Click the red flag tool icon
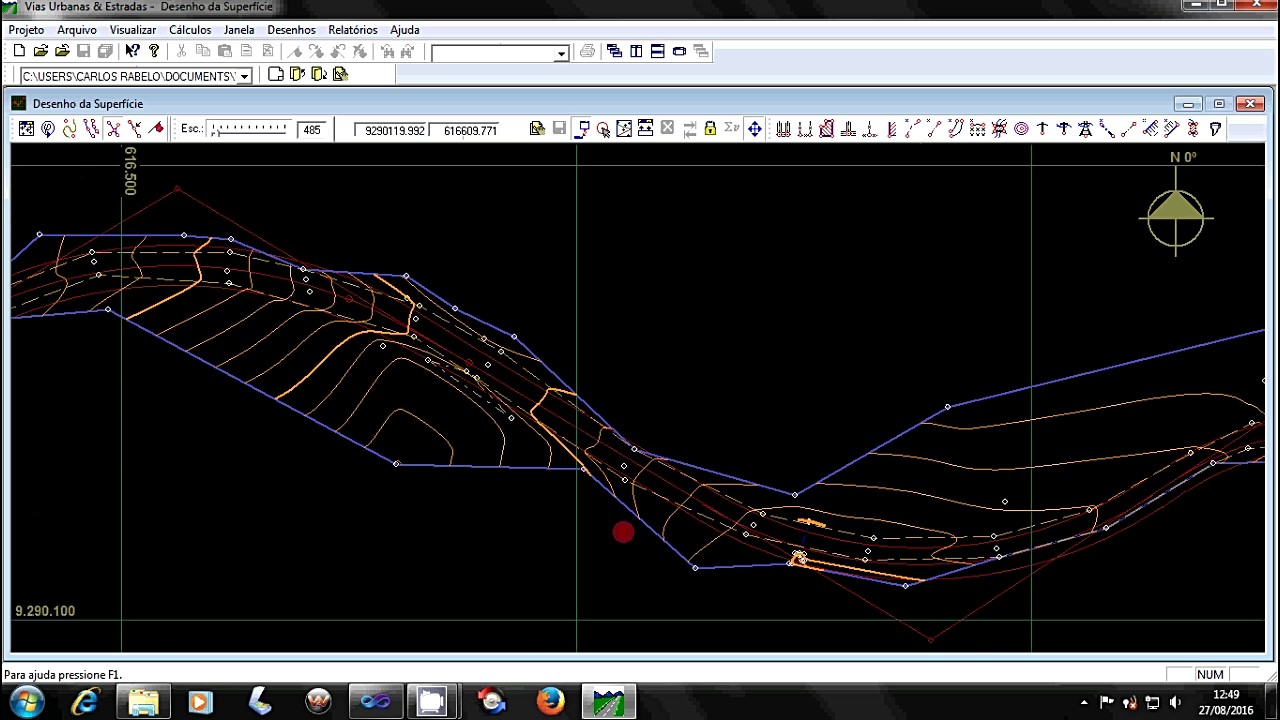This screenshot has width=1280, height=720. [x=156, y=129]
